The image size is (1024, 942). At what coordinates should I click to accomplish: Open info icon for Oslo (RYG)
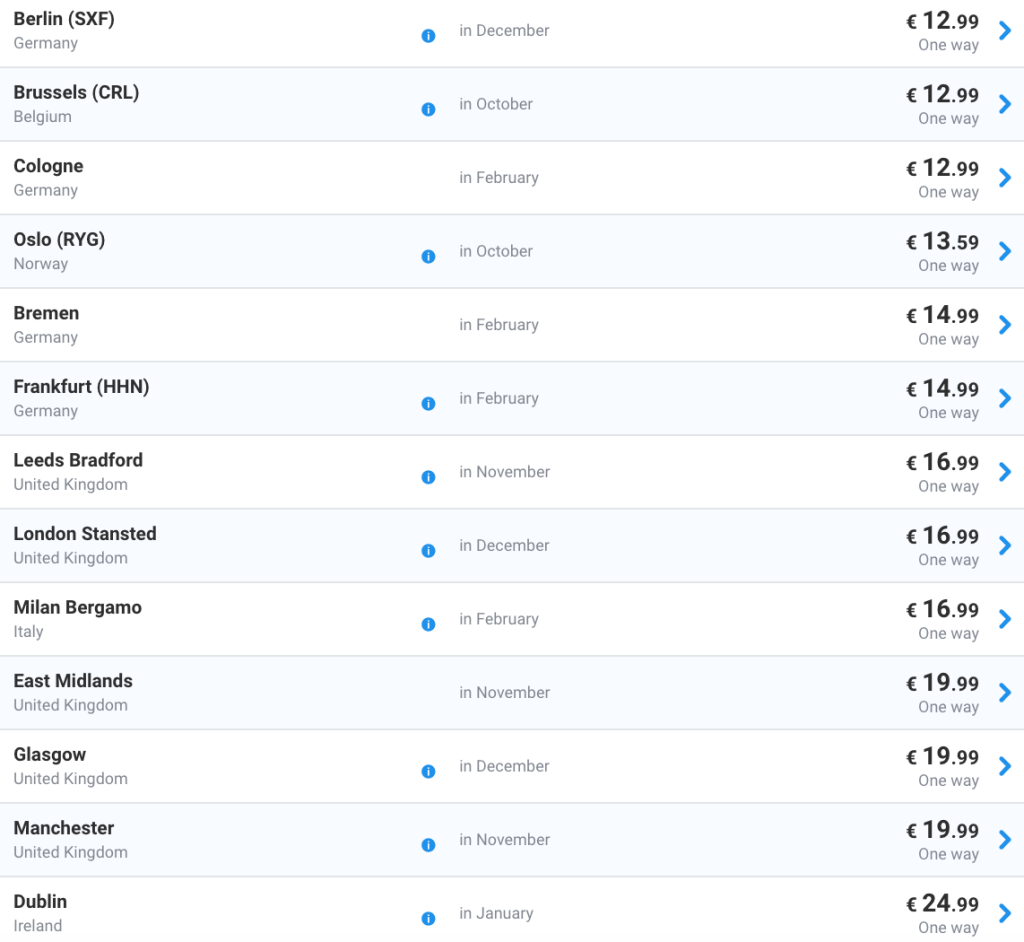(428, 257)
